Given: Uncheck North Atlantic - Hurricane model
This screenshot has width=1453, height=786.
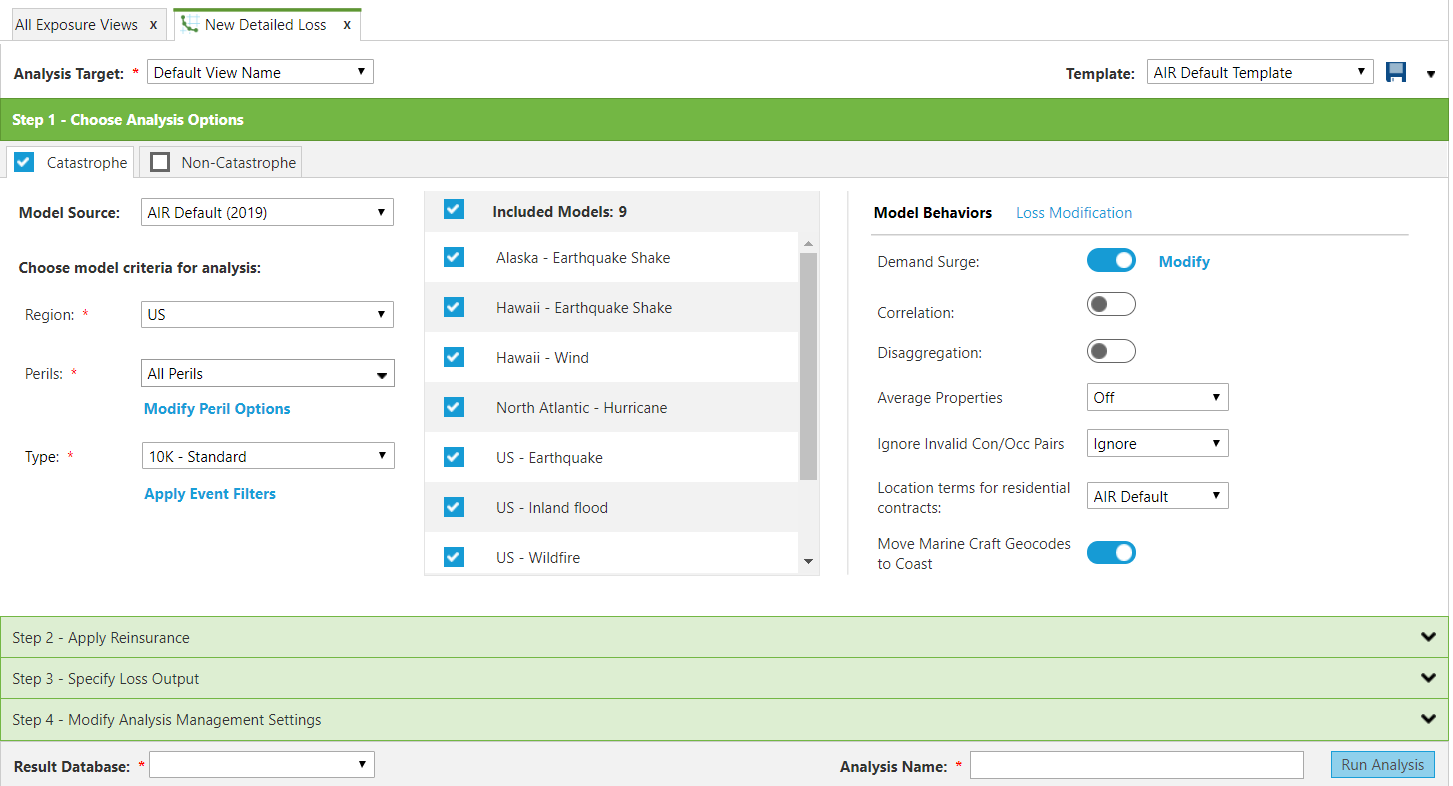Looking at the screenshot, I should [454, 407].
